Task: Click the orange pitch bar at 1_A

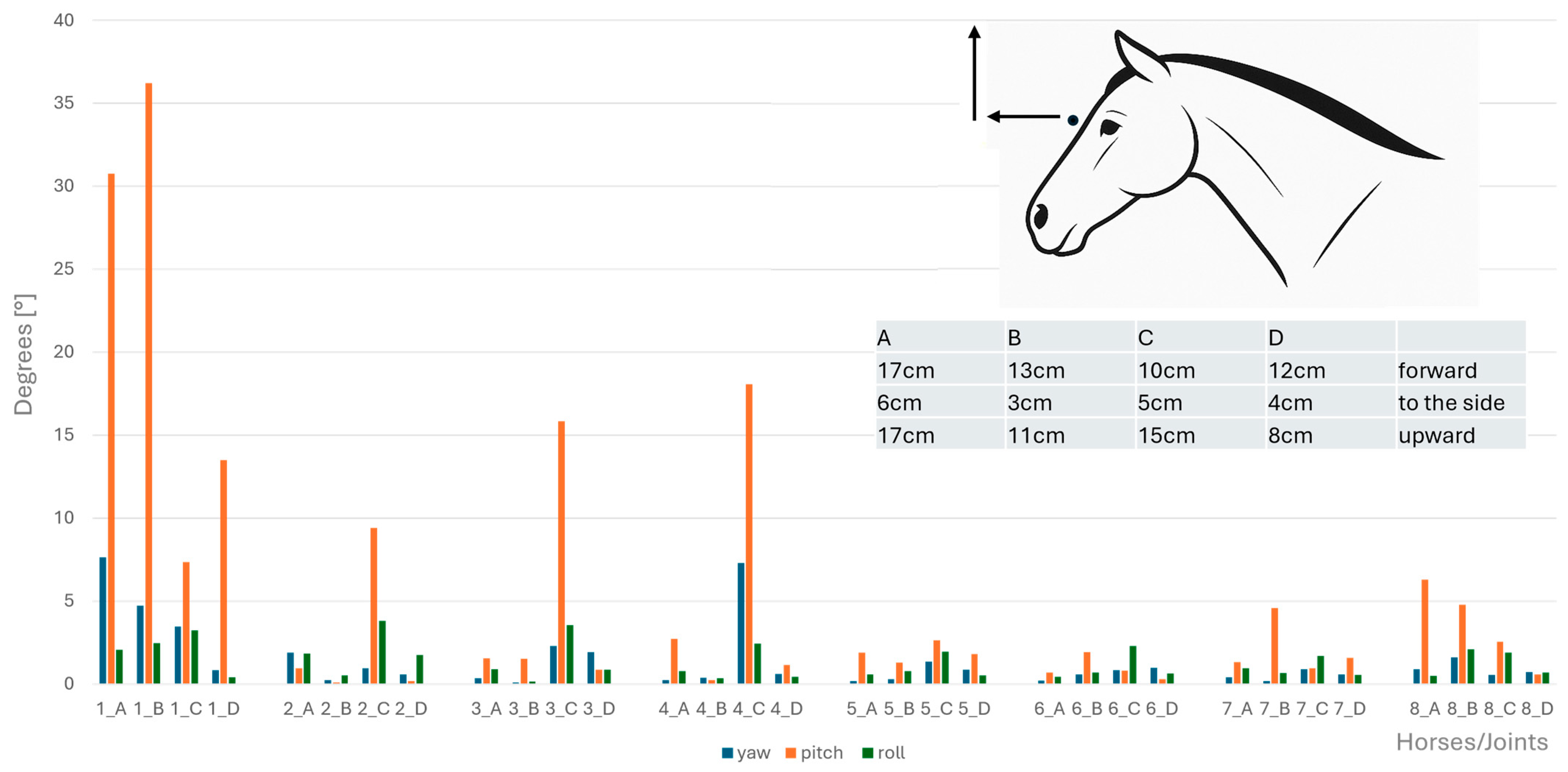Action: pyautogui.click(x=111, y=429)
